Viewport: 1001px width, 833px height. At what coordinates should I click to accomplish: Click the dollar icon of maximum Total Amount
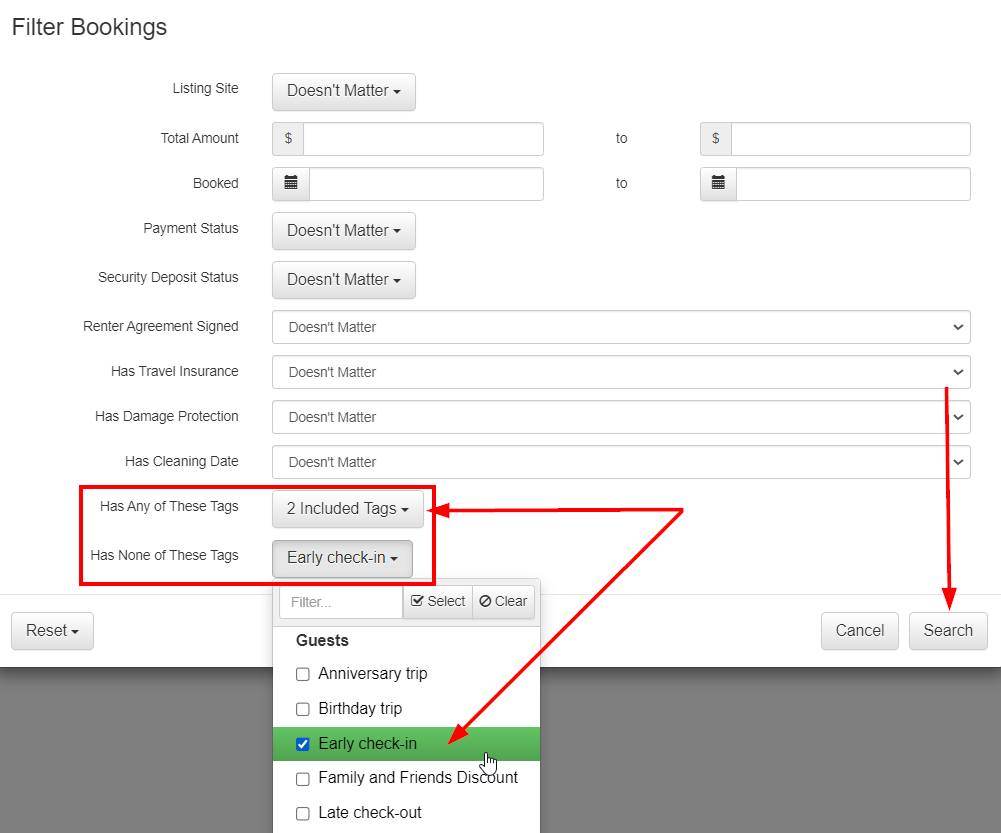[715, 139]
